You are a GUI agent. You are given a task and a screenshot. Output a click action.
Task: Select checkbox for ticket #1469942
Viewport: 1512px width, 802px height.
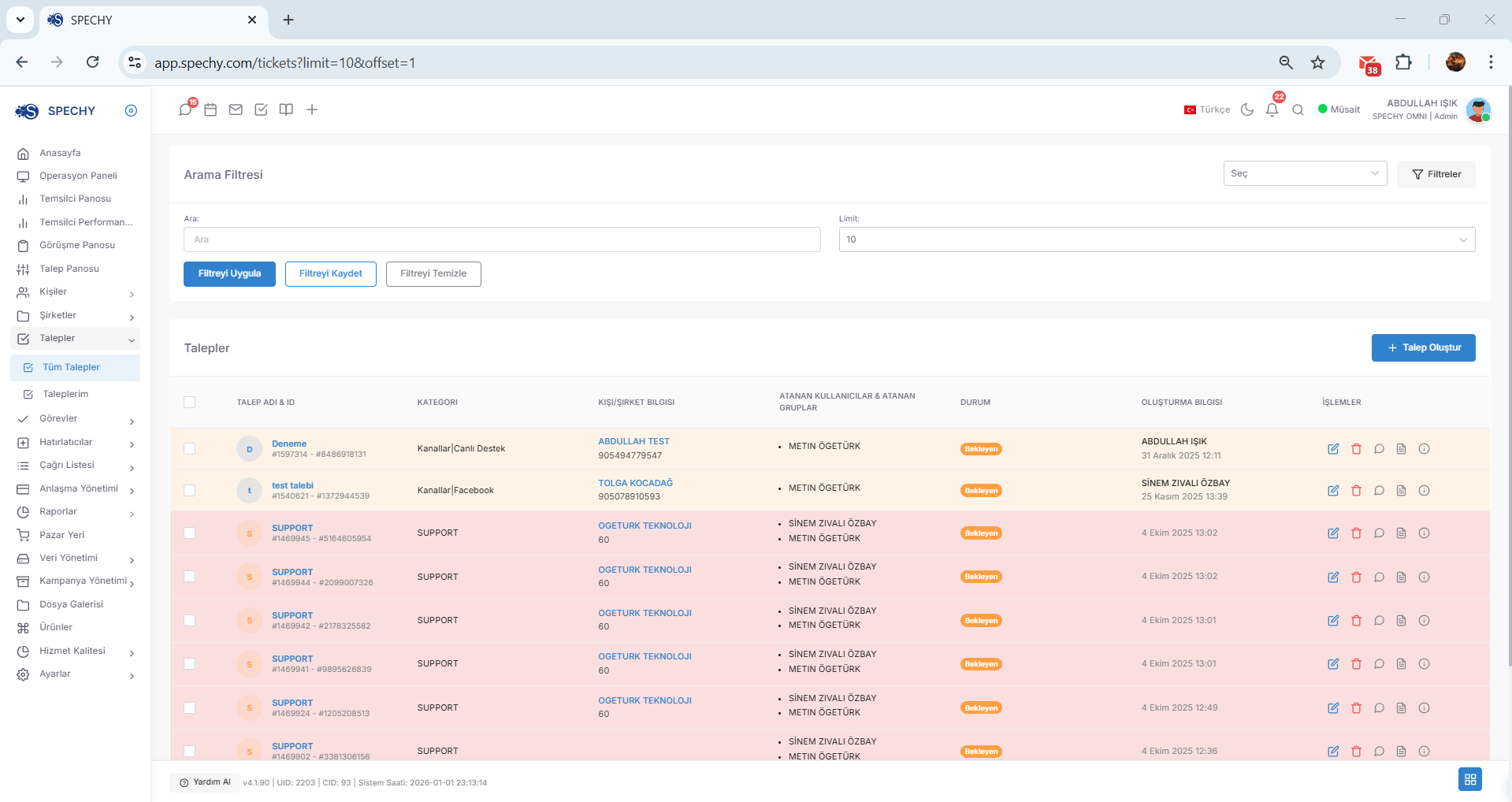pyautogui.click(x=189, y=621)
